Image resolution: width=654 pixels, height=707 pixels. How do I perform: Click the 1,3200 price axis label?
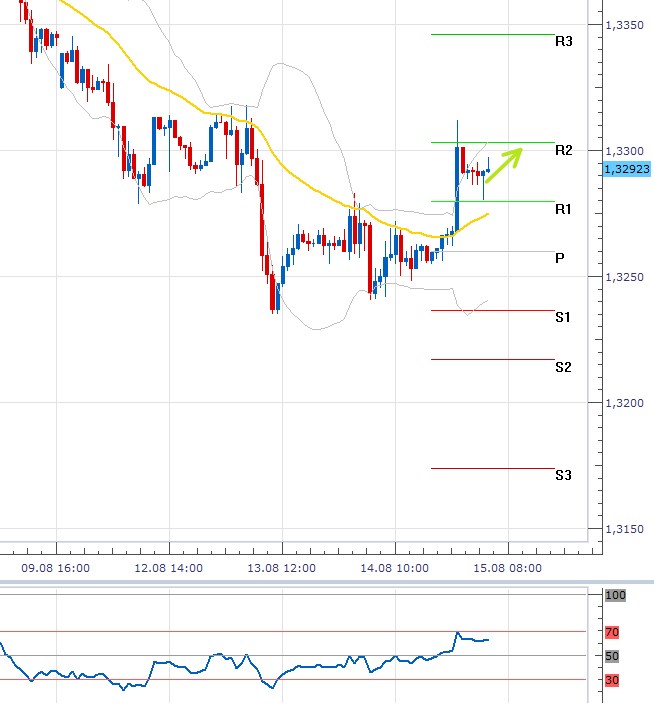coord(624,403)
